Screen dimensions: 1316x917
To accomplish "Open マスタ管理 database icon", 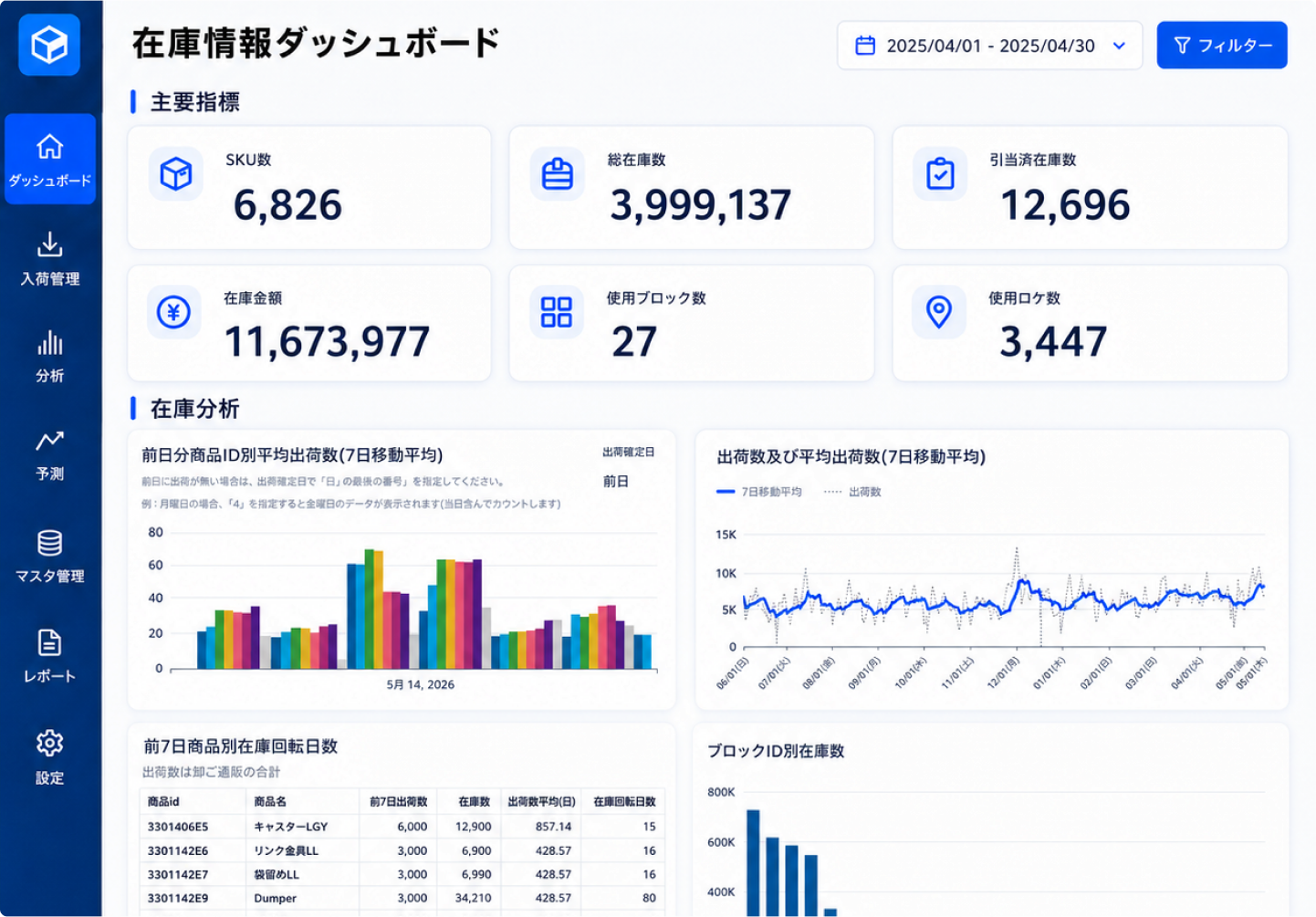I will click(x=50, y=542).
